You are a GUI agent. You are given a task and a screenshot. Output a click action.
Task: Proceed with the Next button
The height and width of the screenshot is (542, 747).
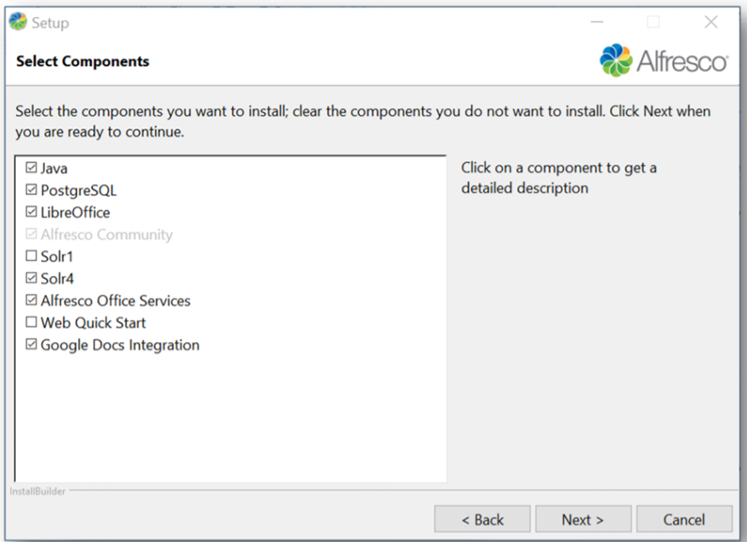point(582,519)
